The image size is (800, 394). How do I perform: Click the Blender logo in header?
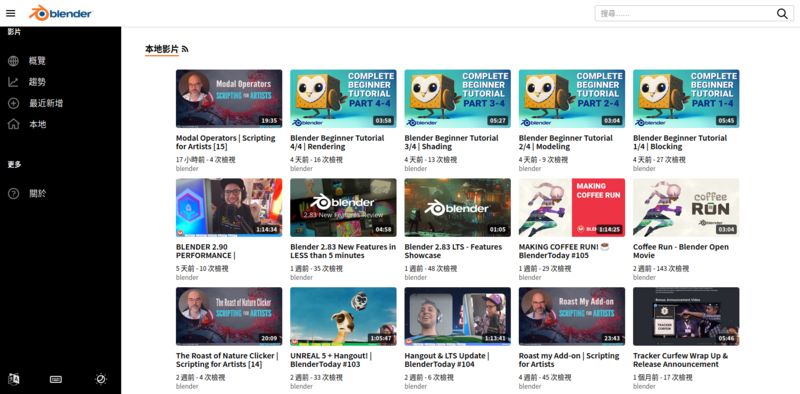(x=60, y=13)
